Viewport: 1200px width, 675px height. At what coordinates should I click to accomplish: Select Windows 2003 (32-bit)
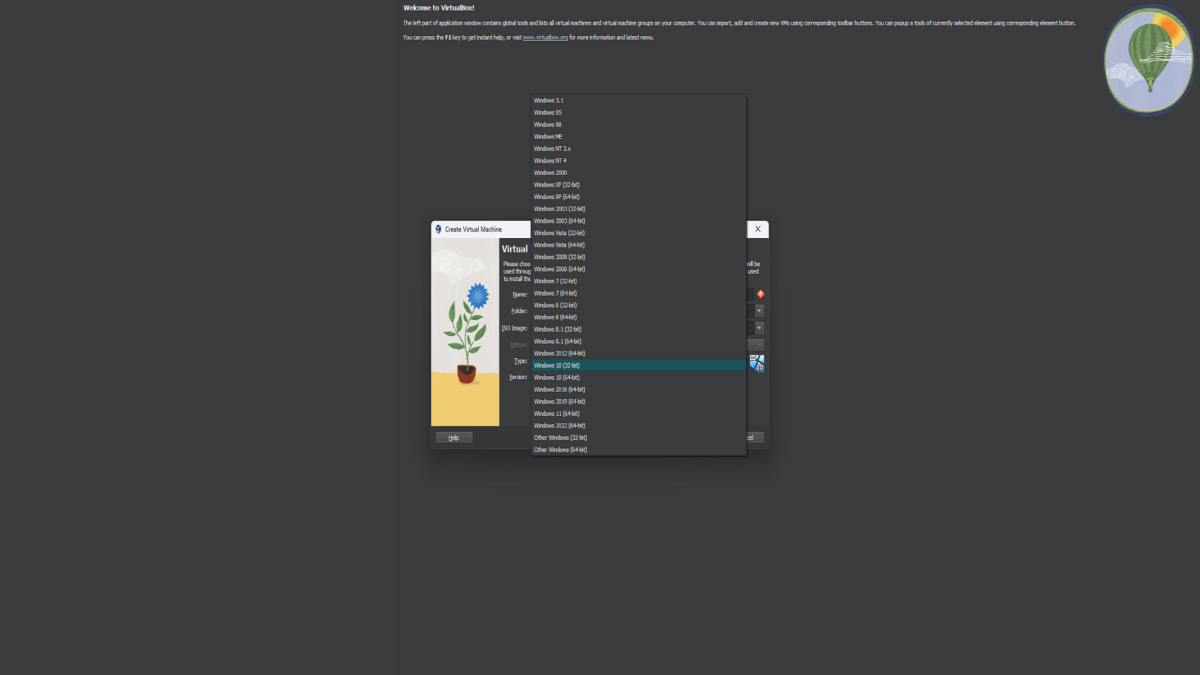click(639, 209)
